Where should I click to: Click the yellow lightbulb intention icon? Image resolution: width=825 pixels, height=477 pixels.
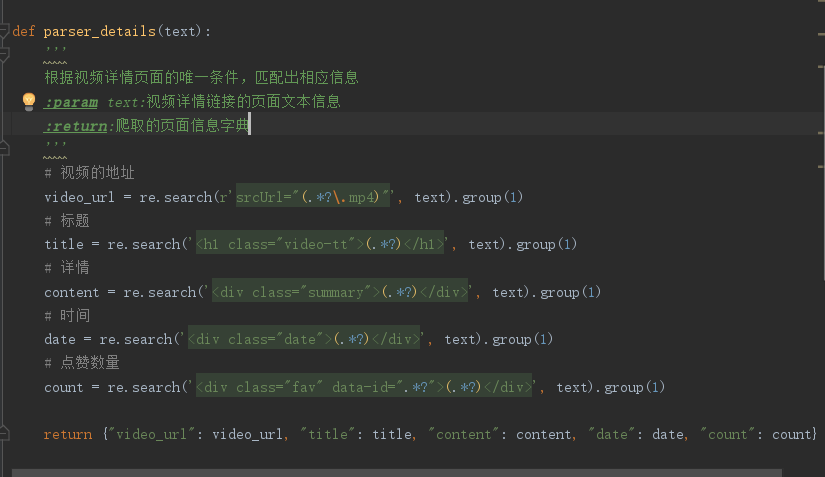(x=29, y=101)
